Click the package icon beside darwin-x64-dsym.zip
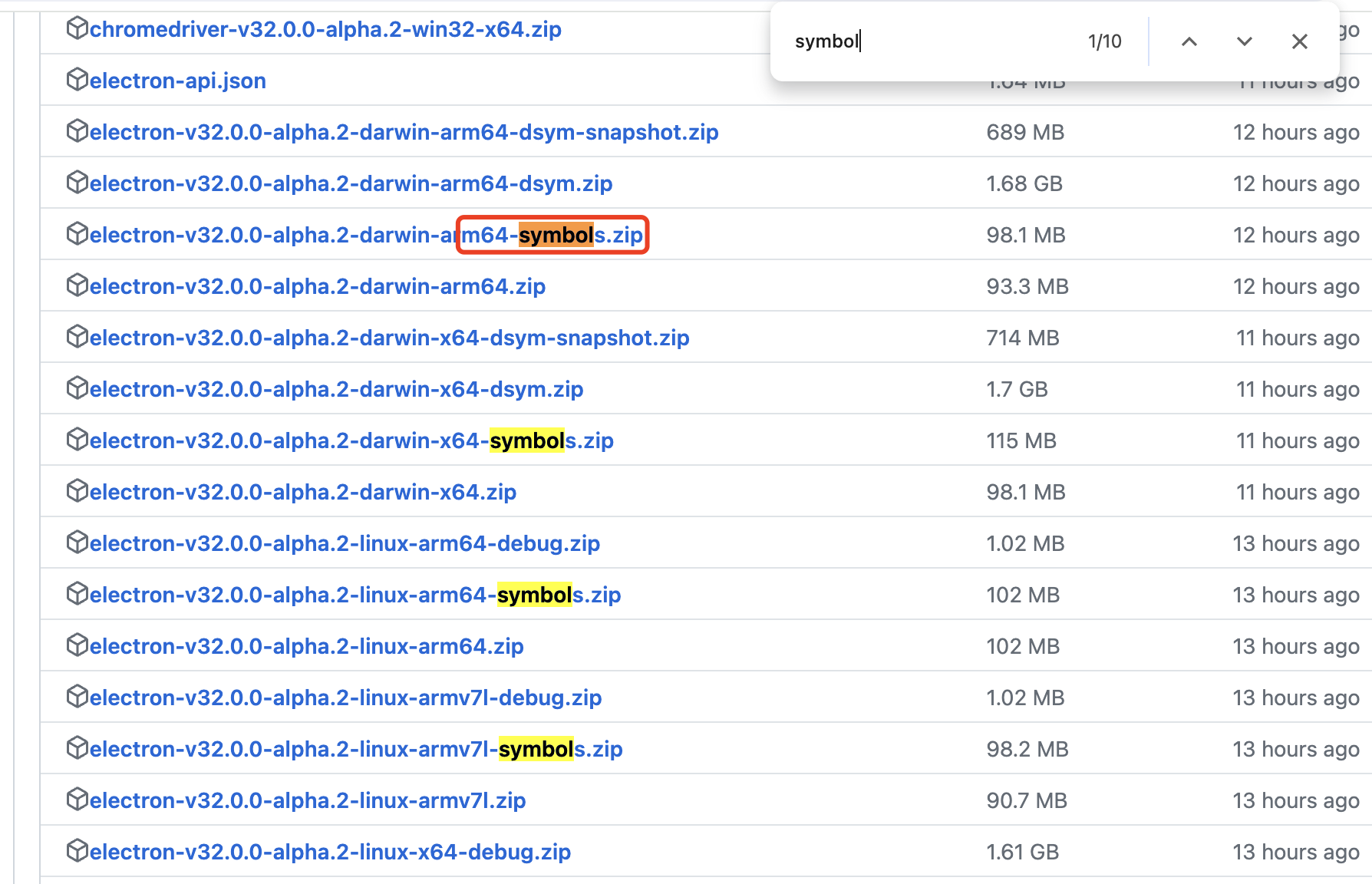The width and height of the screenshot is (1372, 884). pos(78,388)
